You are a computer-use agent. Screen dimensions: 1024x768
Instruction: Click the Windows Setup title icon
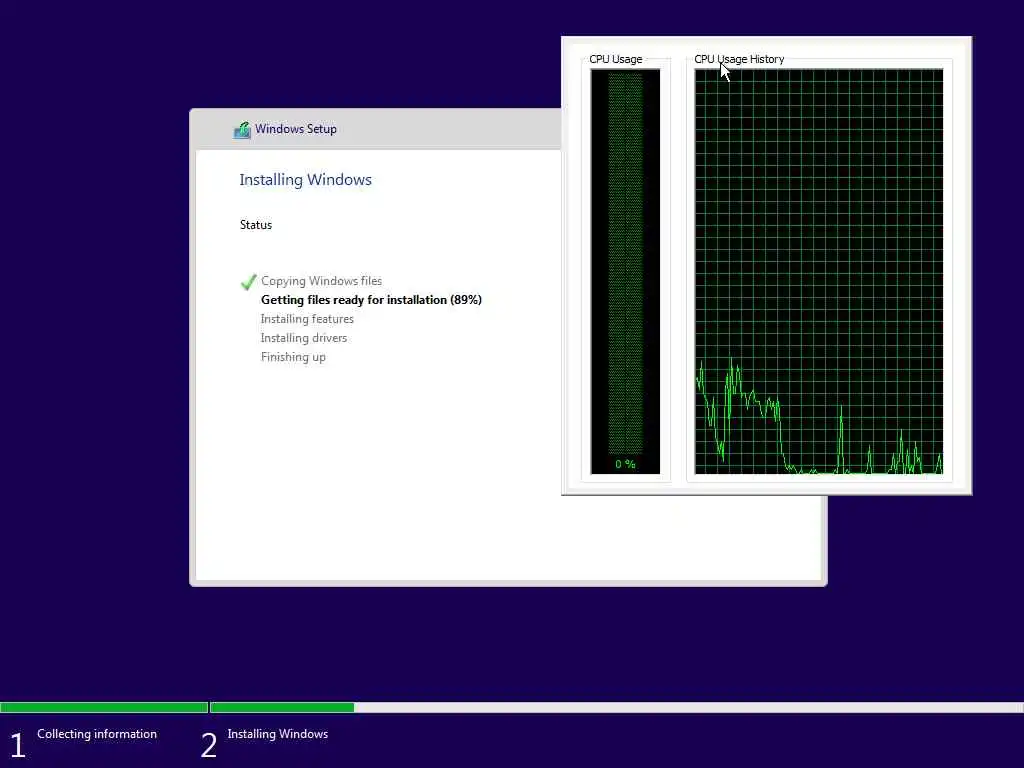coord(242,130)
